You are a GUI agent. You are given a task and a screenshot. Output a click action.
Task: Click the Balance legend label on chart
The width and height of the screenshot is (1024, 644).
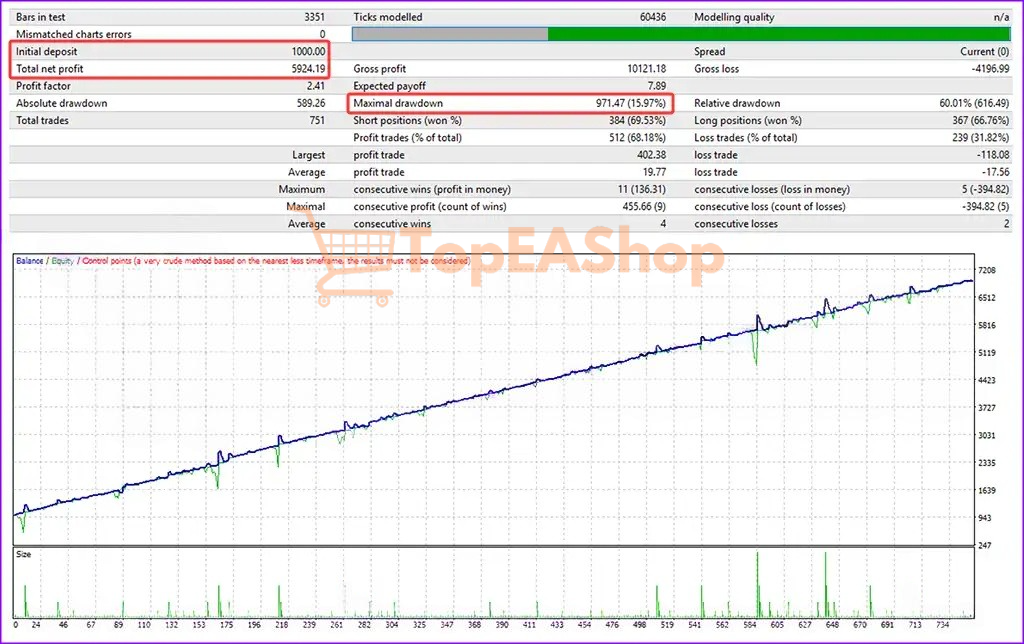click(x=30, y=261)
